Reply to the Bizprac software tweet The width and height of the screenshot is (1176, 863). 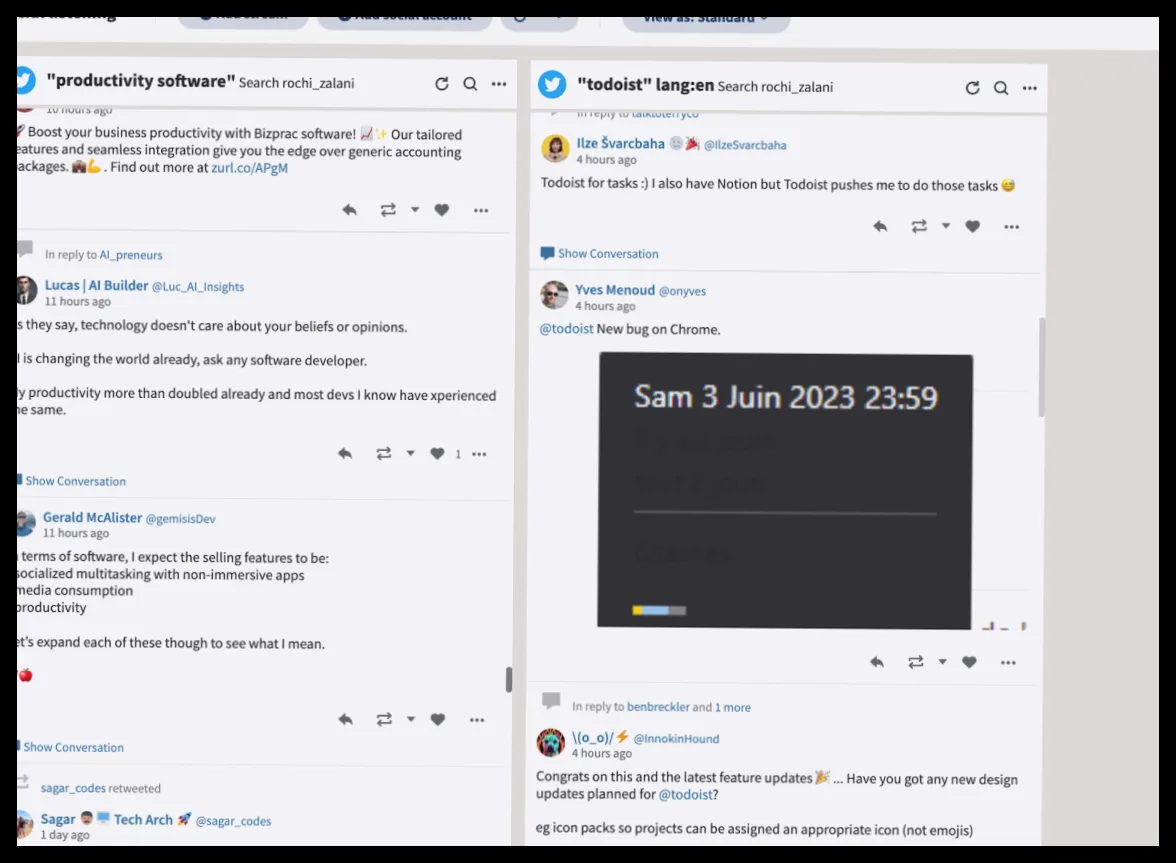[350, 210]
